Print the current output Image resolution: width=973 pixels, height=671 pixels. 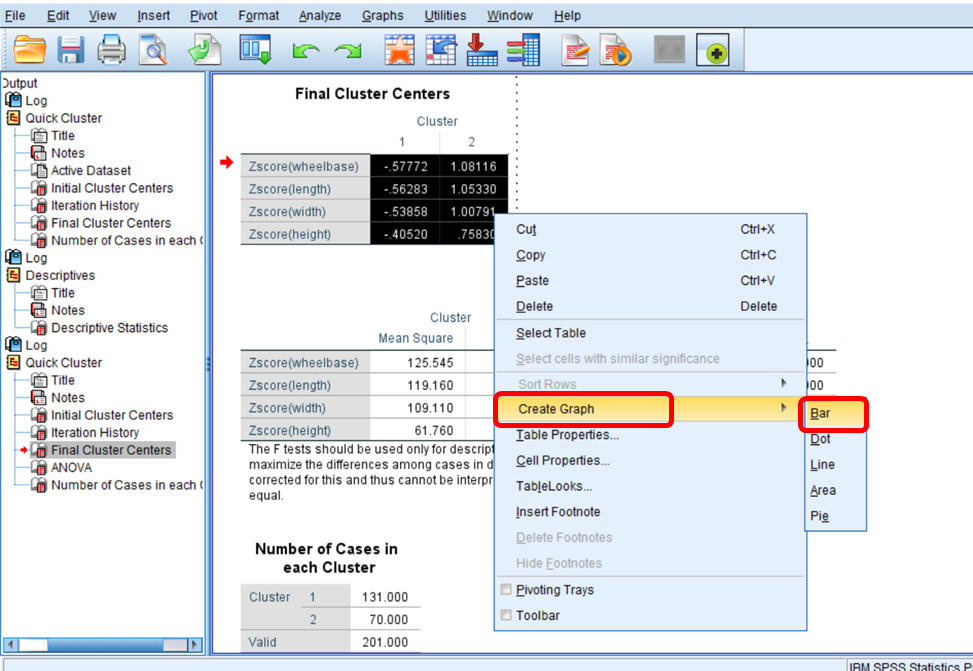[x=110, y=50]
